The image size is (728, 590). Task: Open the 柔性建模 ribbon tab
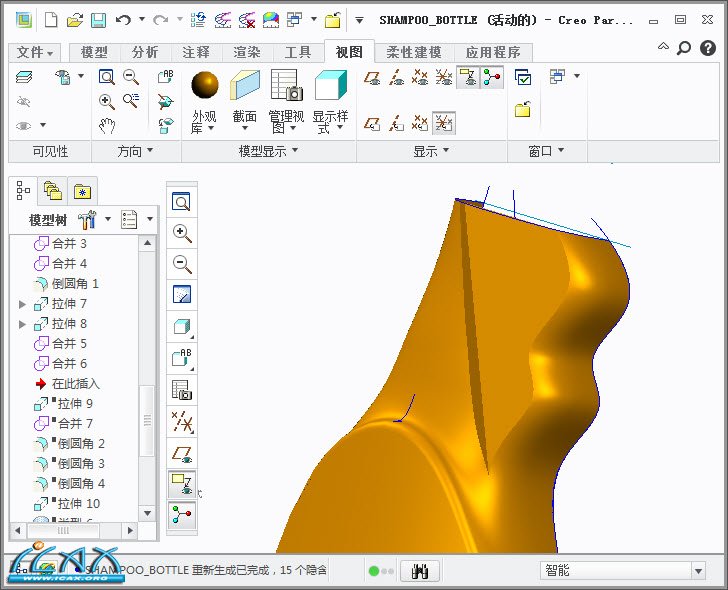click(415, 53)
